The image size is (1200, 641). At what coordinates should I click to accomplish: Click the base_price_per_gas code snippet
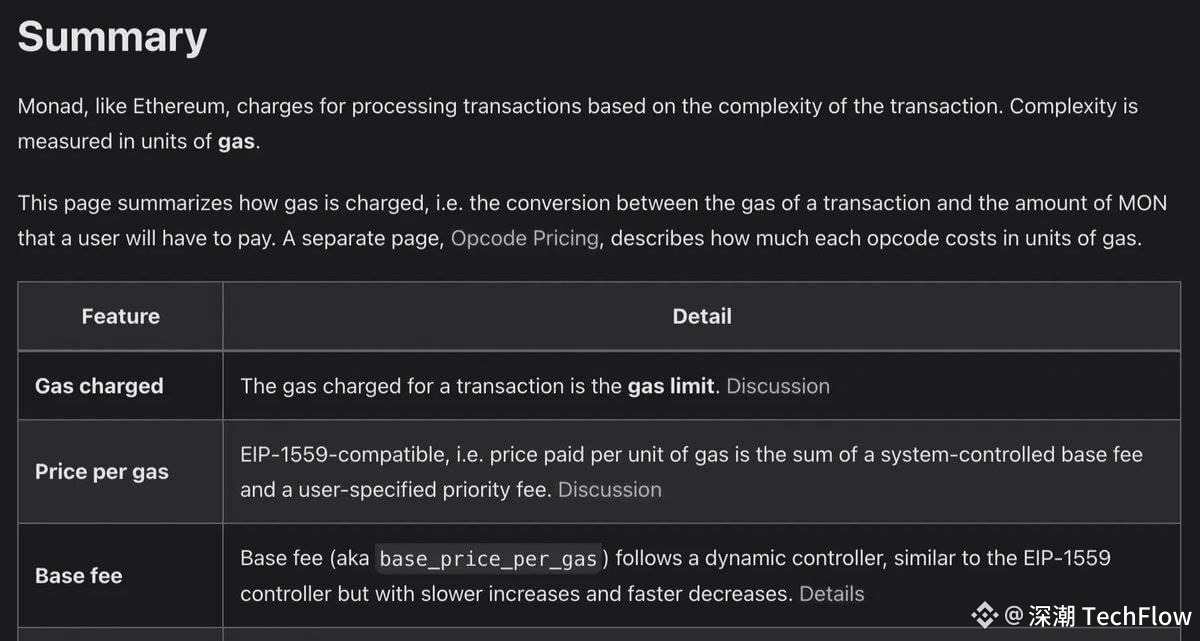tap(488, 559)
